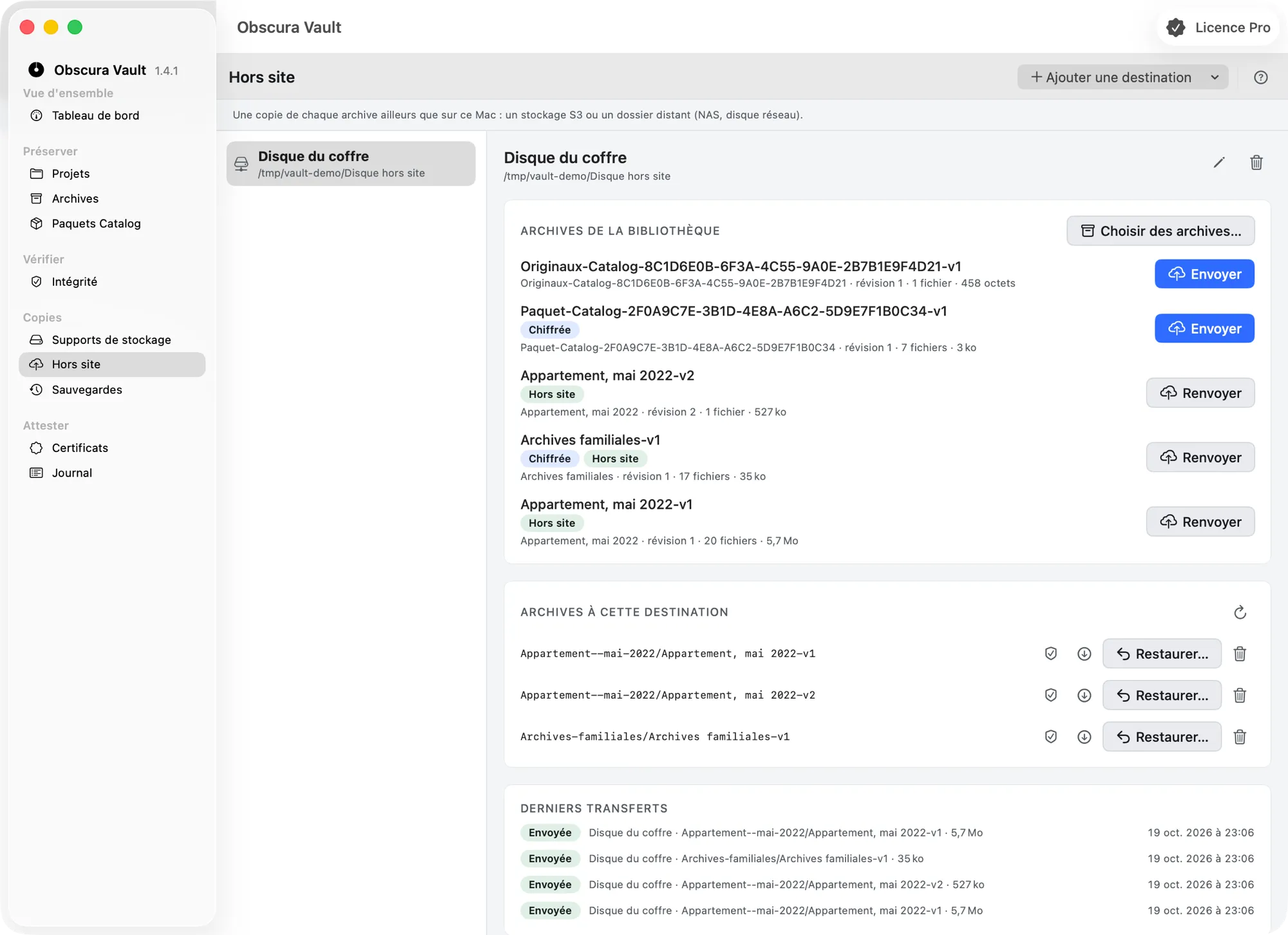
Task: Resend Appartement, mai 2022-v2 with Renvoyer
Action: click(1200, 393)
